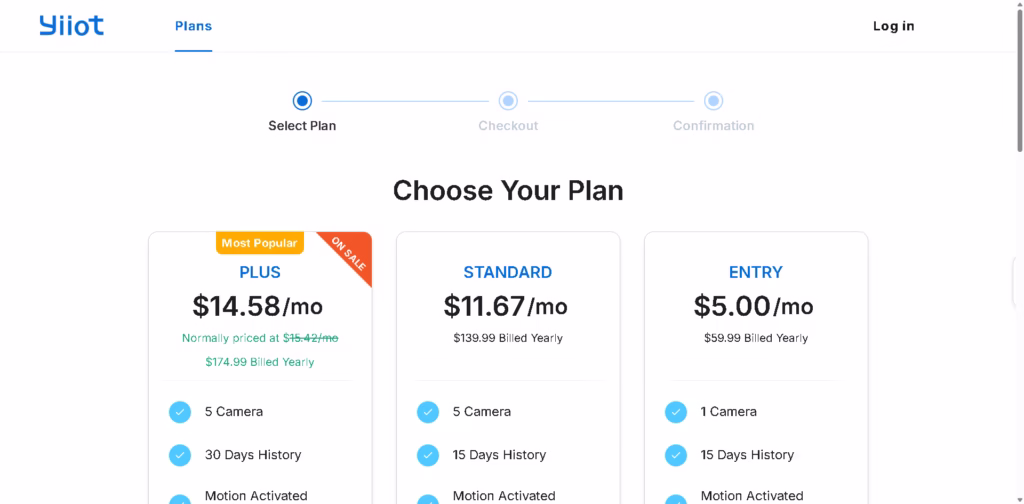The image size is (1024, 504).
Task: Click the STANDARD plan 15 Days History checkmark
Action: click(x=428, y=455)
